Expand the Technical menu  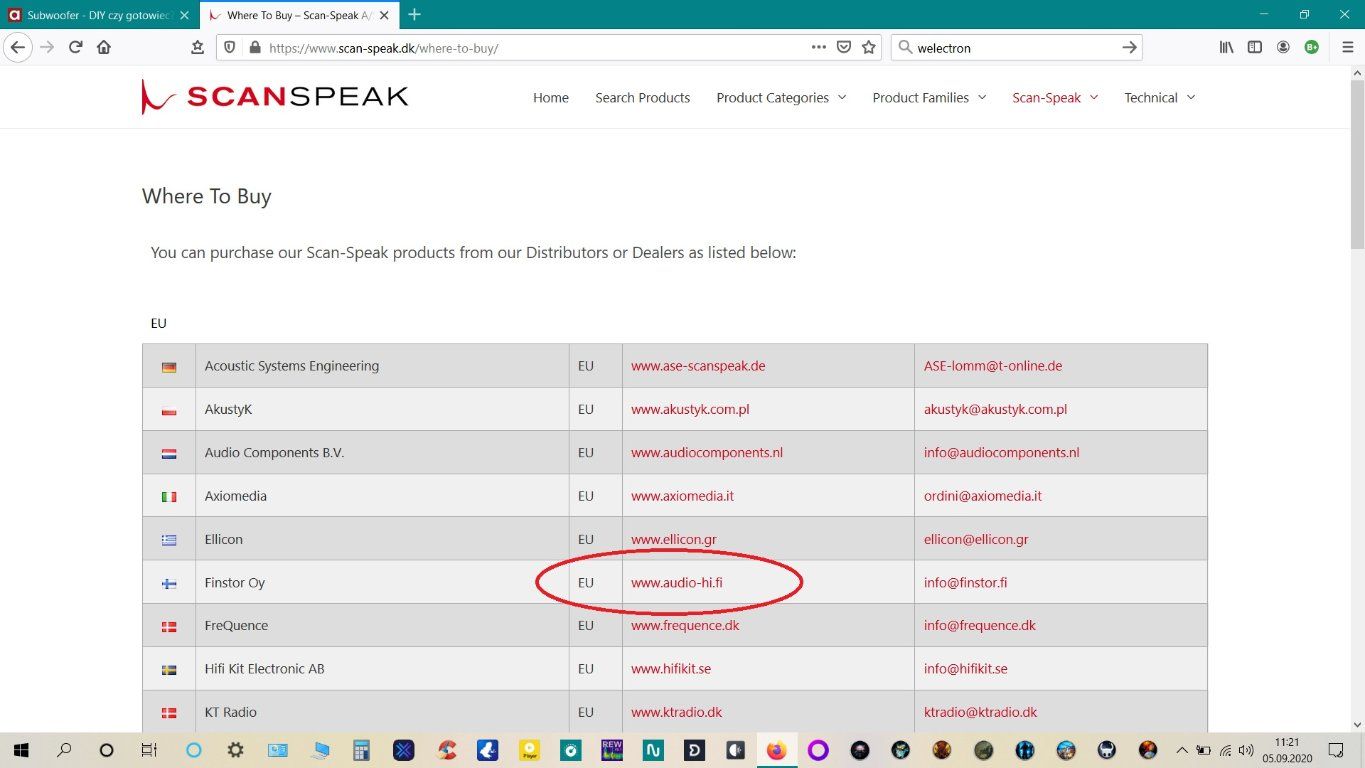click(x=1159, y=97)
